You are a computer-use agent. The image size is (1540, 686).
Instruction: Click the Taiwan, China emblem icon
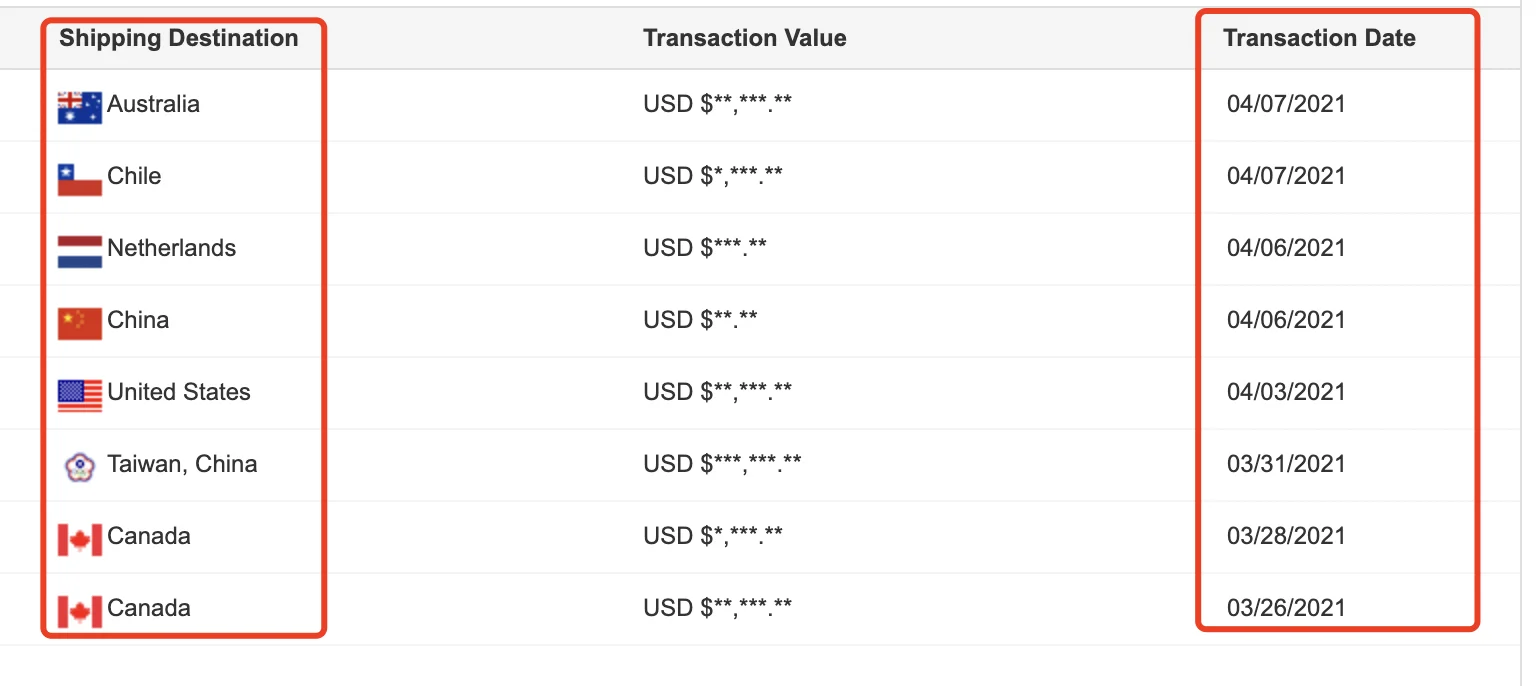click(80, 466)
